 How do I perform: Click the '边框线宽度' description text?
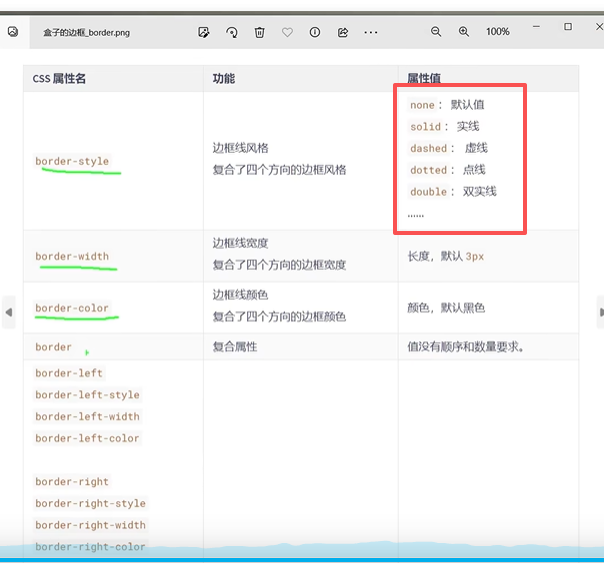(240, 243)
